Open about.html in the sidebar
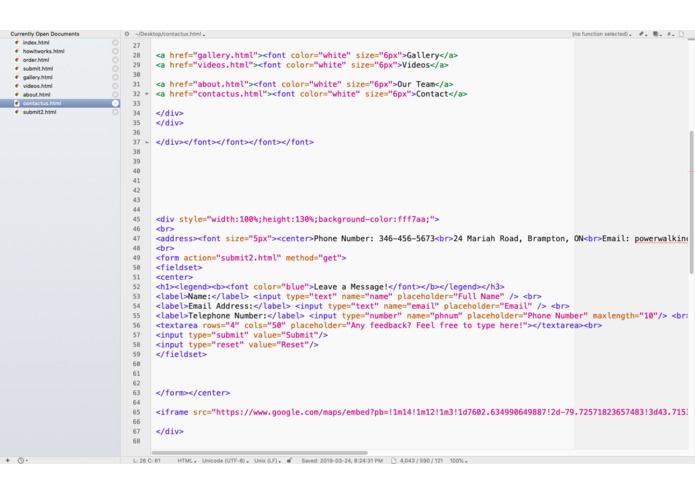 coord(36,94)
